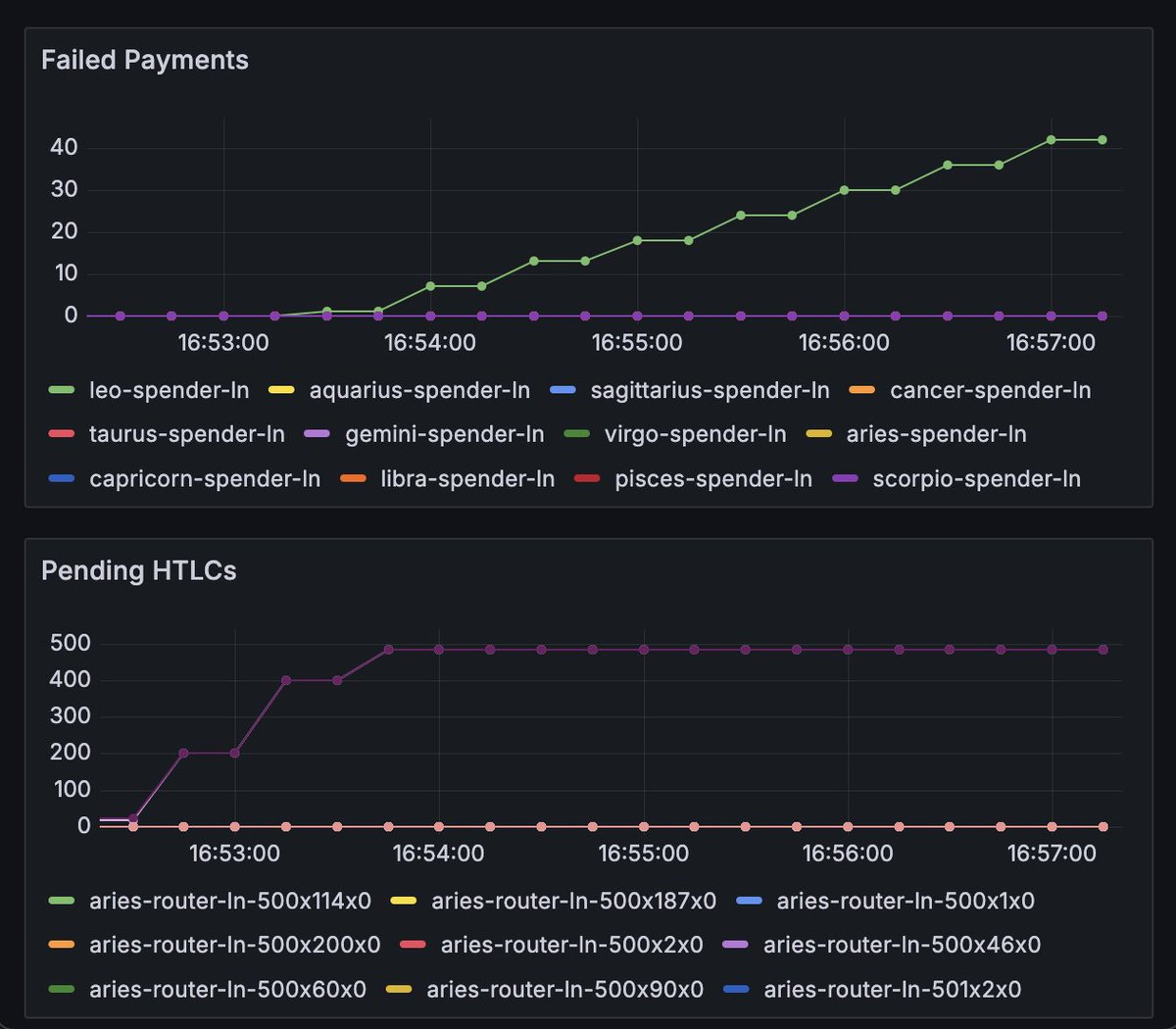Click orange color swatch for libra-spender-ln

pyautogui.click(x=352, y=478)
